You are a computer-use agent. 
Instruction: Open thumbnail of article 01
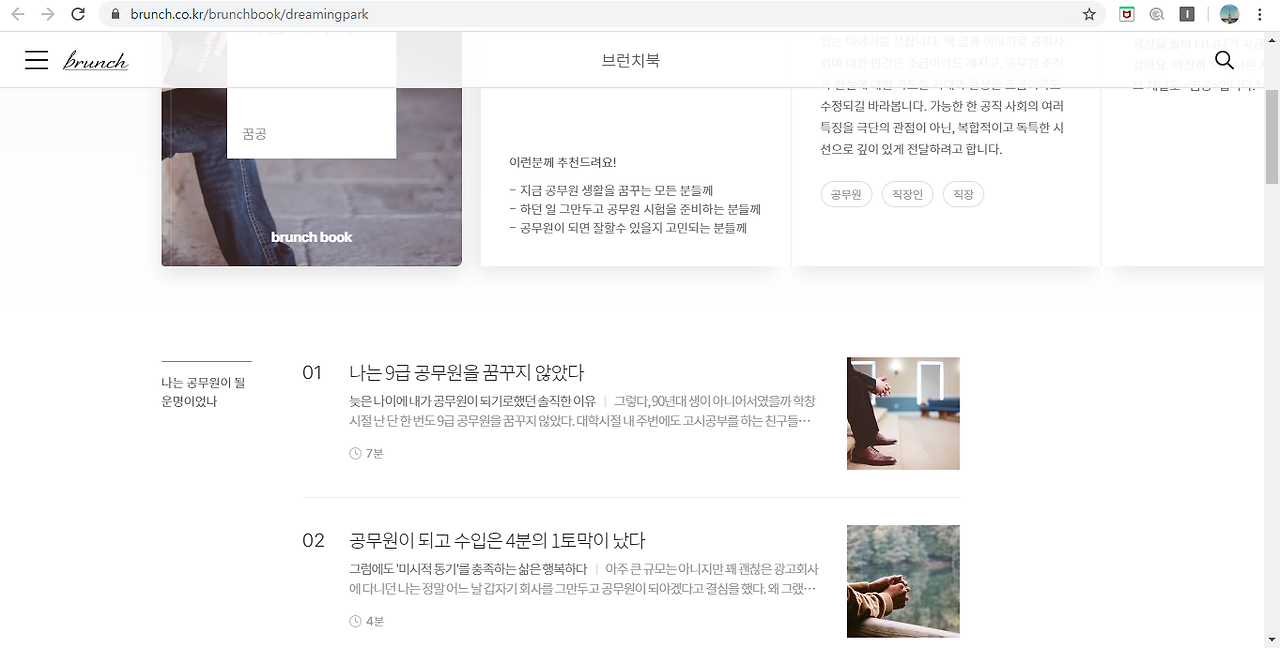click(x=903, y=413)
